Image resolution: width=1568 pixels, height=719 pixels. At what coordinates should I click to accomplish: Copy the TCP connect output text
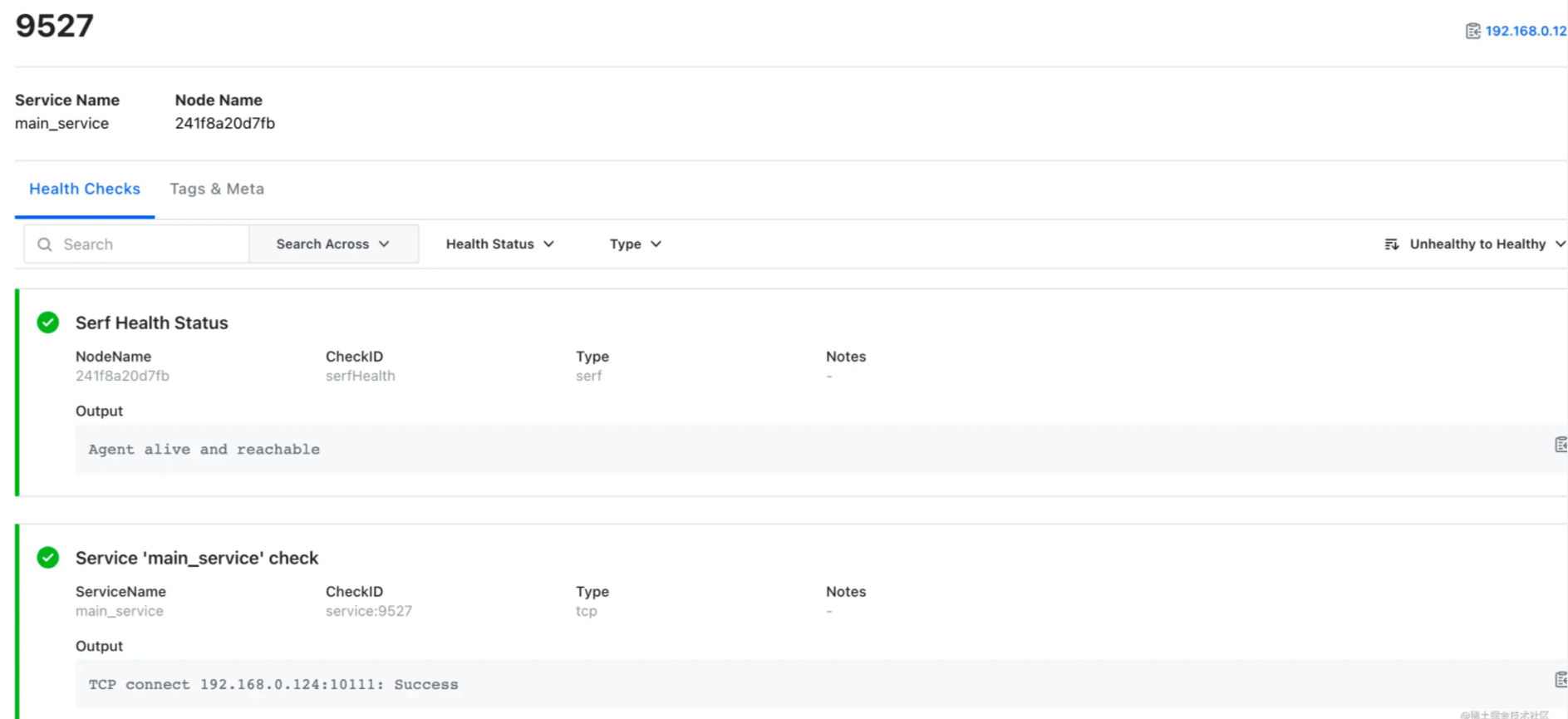pyautogui.click(x=1560, y=681)
